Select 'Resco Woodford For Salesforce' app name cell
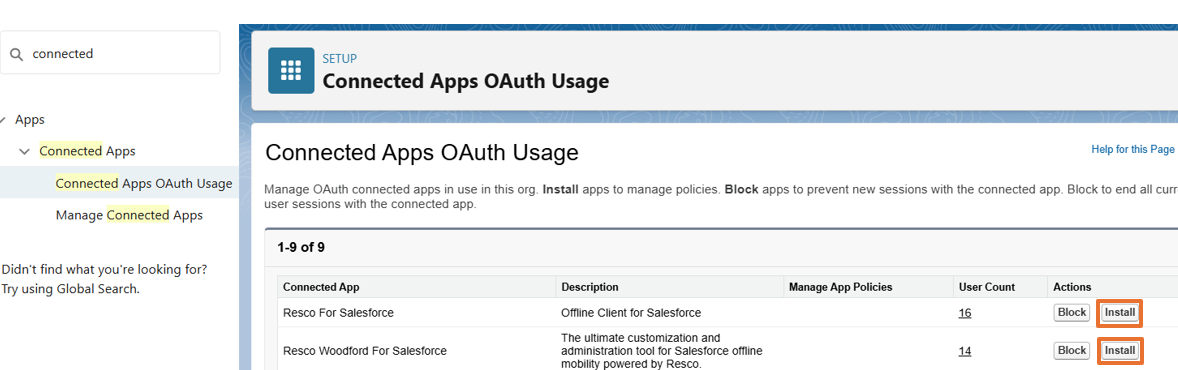Image resolution: width=1178 pixels, height=370 pixels. pyautogui.click(x=365, y=350)
